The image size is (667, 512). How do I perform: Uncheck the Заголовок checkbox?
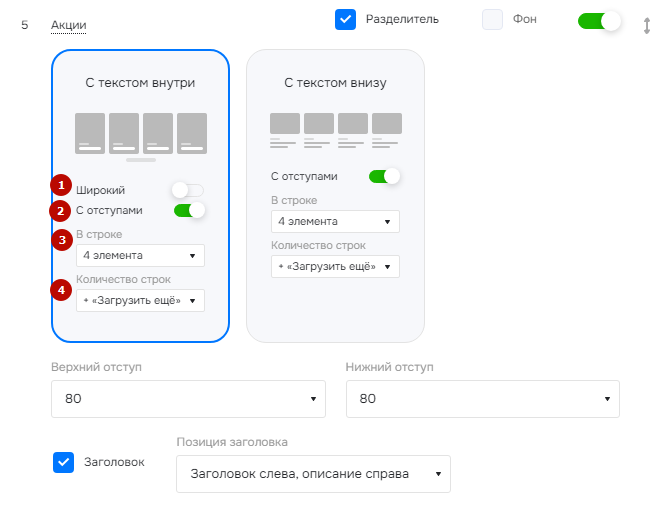pyautogui.click(x=63, y=462)
